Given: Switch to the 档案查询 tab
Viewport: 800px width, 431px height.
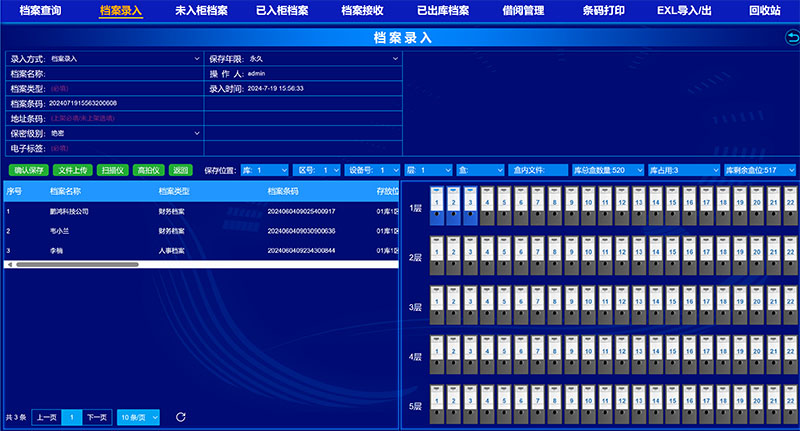Looking at the screenshot, I should pos(41,10).
